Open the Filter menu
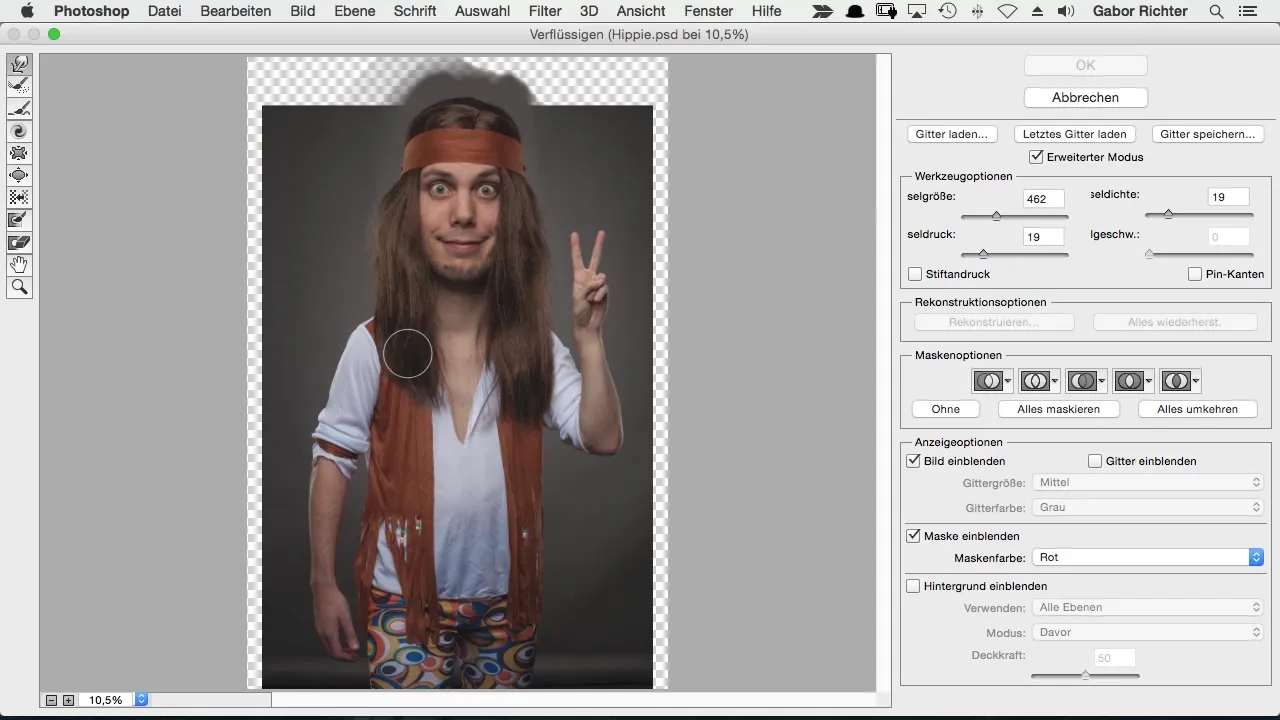Screen dimensions: 1280x720 [x=545, y=12]
